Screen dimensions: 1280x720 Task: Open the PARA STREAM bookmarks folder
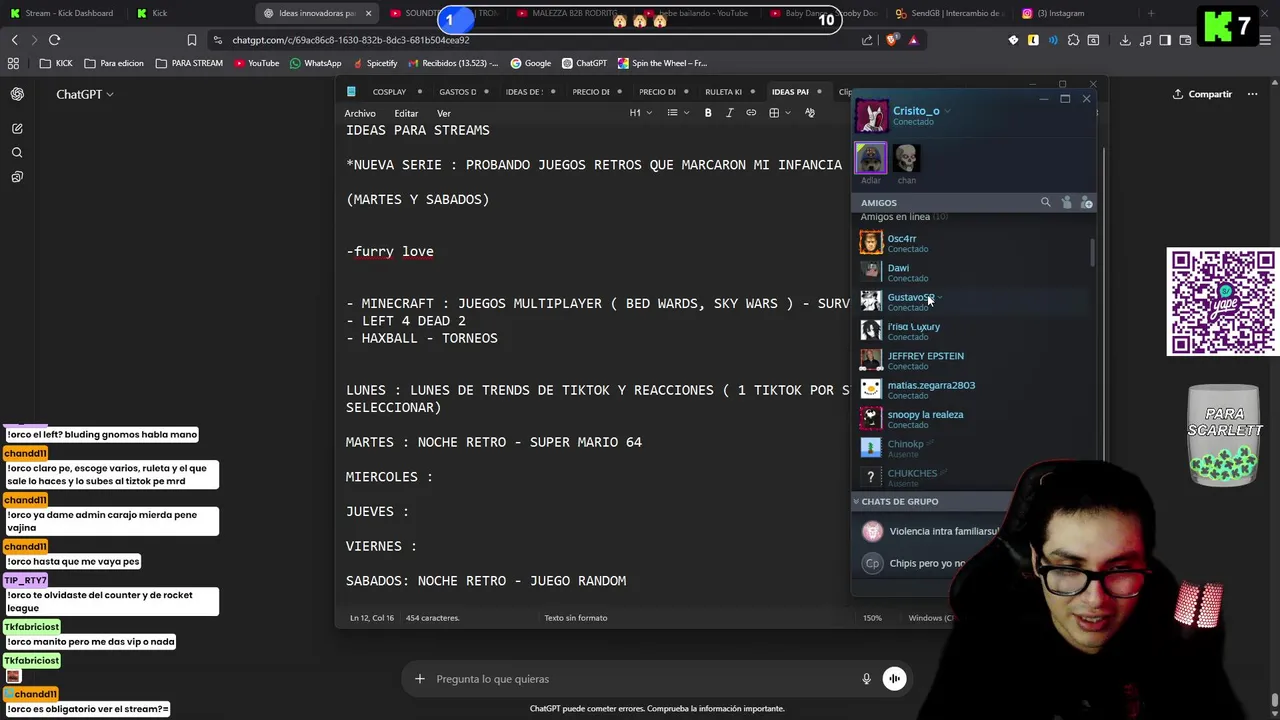pos(188,63)
